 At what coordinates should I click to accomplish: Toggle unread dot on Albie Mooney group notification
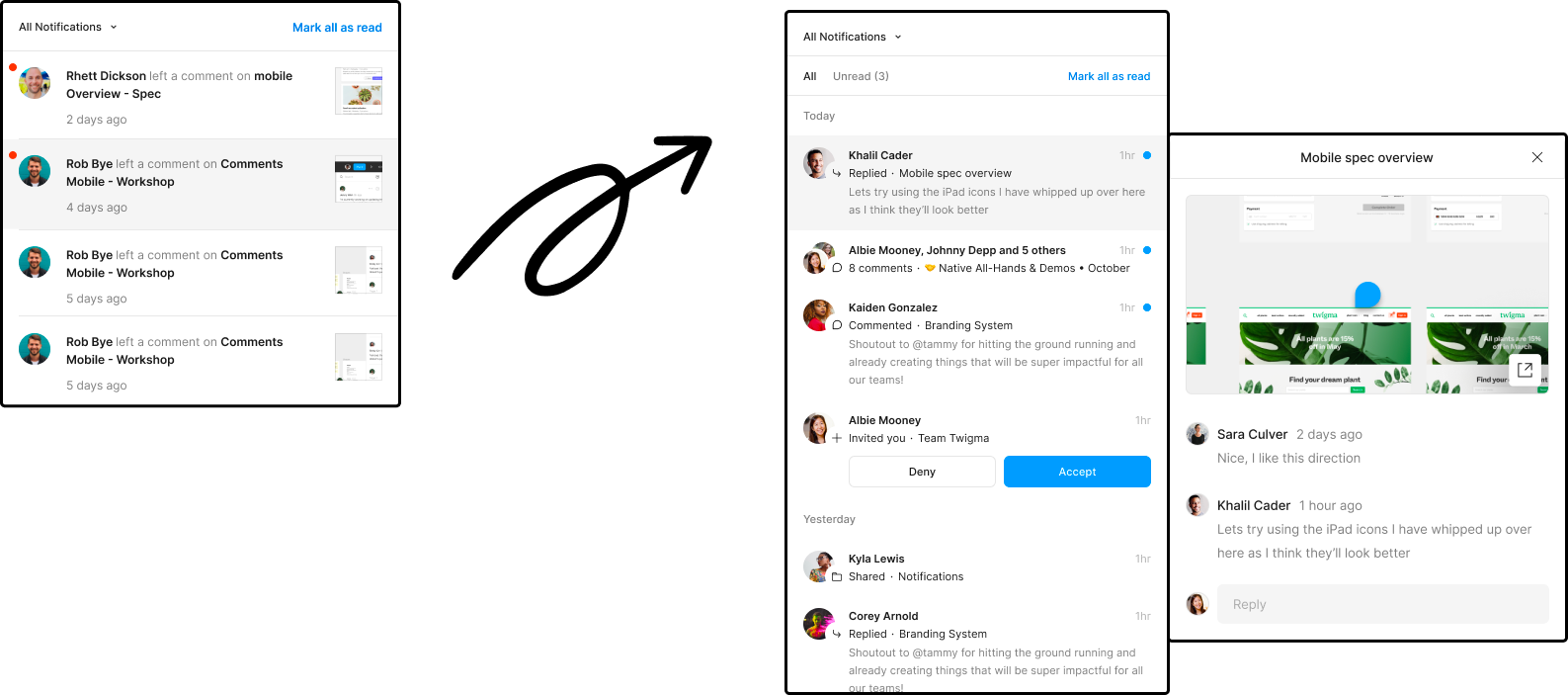(x=1146, y=250)
